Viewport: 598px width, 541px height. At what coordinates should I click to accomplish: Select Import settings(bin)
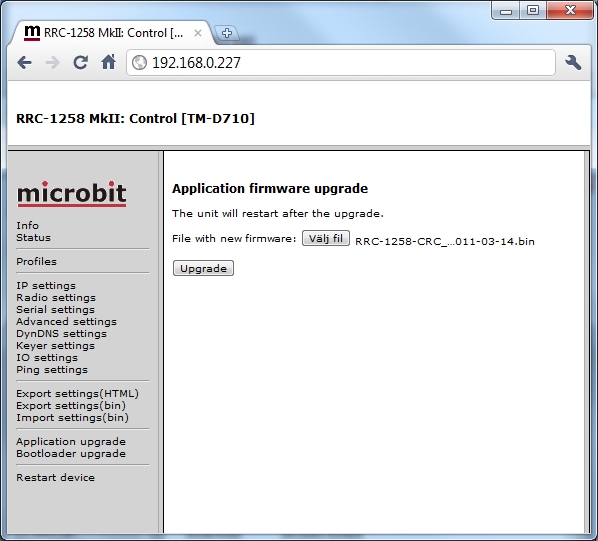click(72, 417)
